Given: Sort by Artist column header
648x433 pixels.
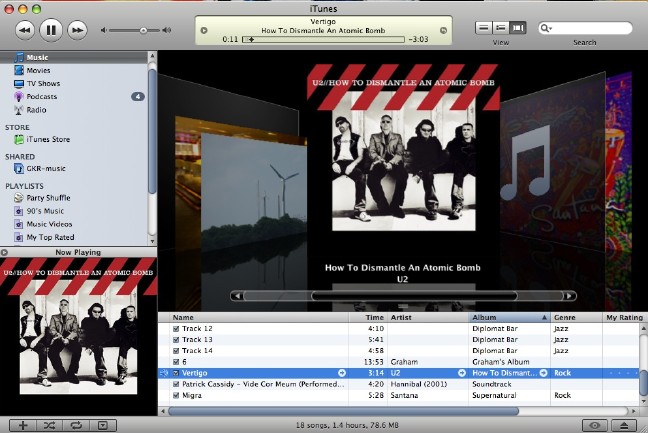Looking at the screenshot, I should point(428,317).
